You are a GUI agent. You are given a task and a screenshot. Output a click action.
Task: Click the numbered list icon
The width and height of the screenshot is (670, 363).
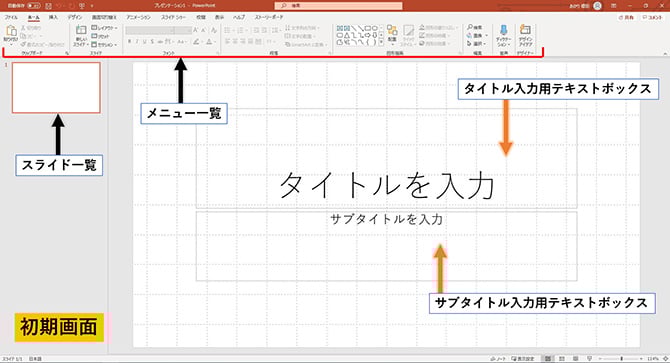(x=241, y=30)
